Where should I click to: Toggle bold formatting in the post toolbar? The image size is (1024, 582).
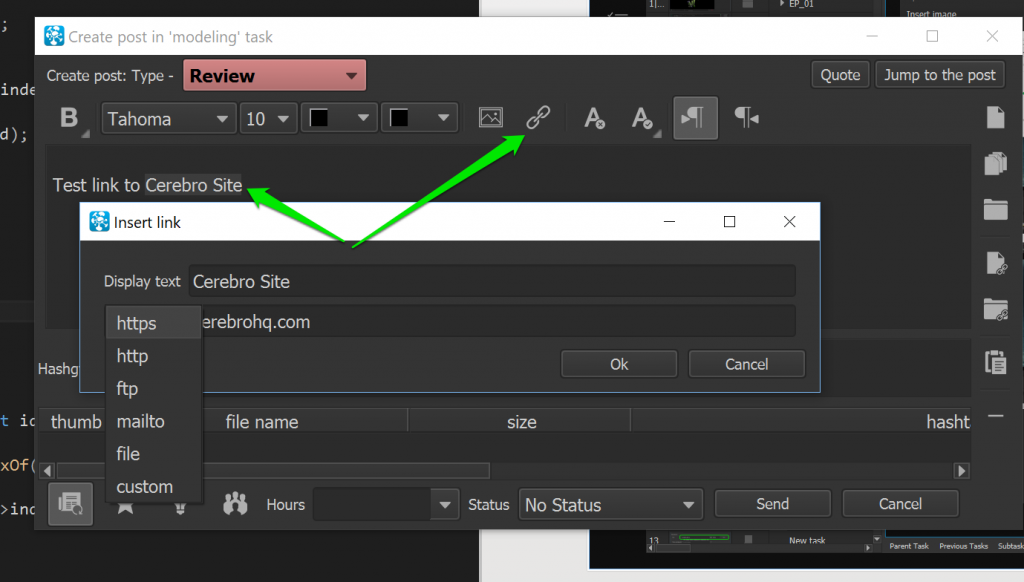[69, 118]
